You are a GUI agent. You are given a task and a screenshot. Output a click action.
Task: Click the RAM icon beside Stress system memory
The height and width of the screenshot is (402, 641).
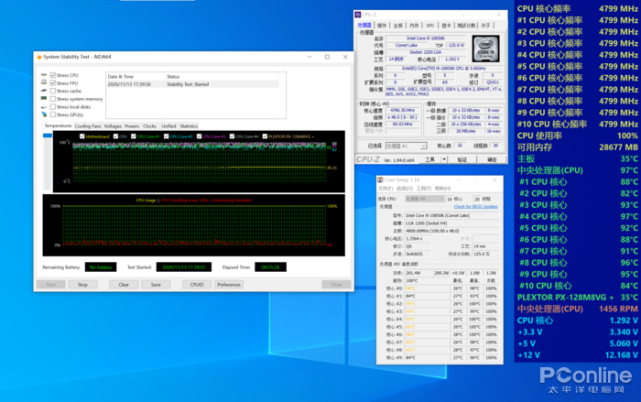click(44, 99)
